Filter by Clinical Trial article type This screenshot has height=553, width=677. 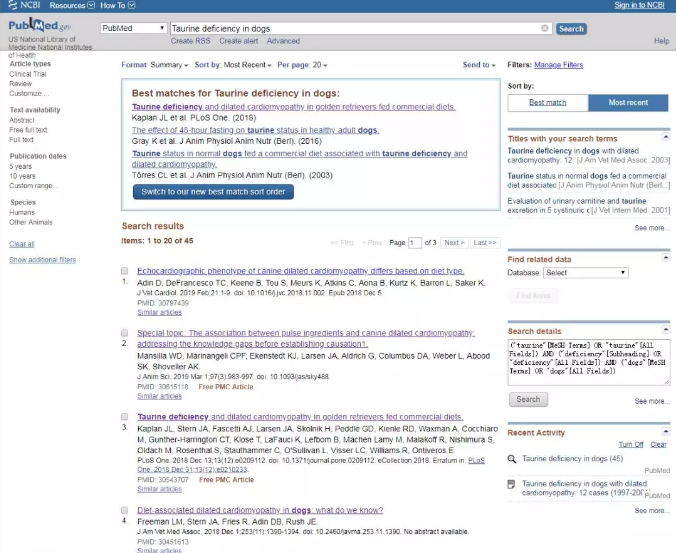28,74
